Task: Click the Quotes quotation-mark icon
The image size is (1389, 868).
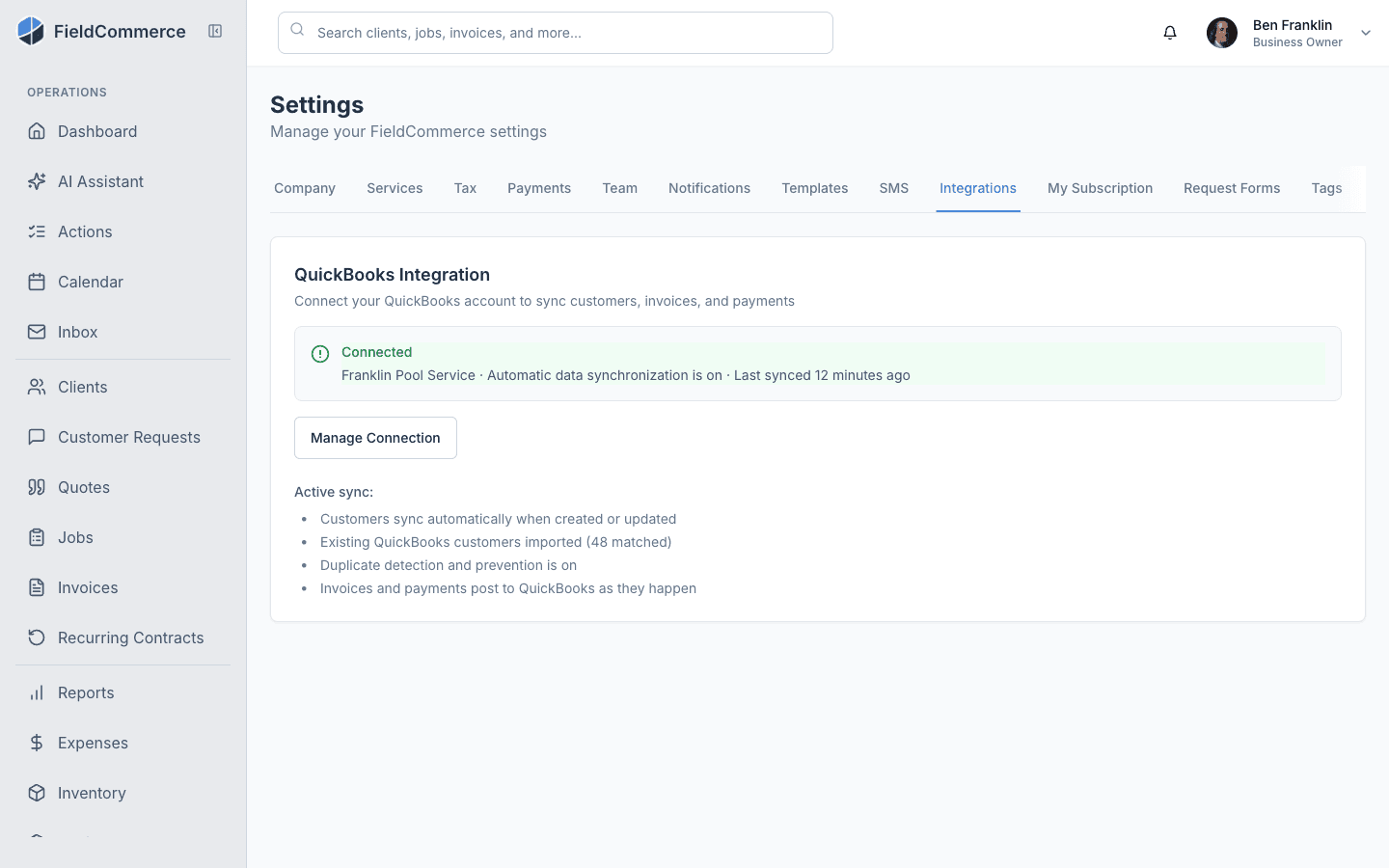Action: tap(37, 487)
